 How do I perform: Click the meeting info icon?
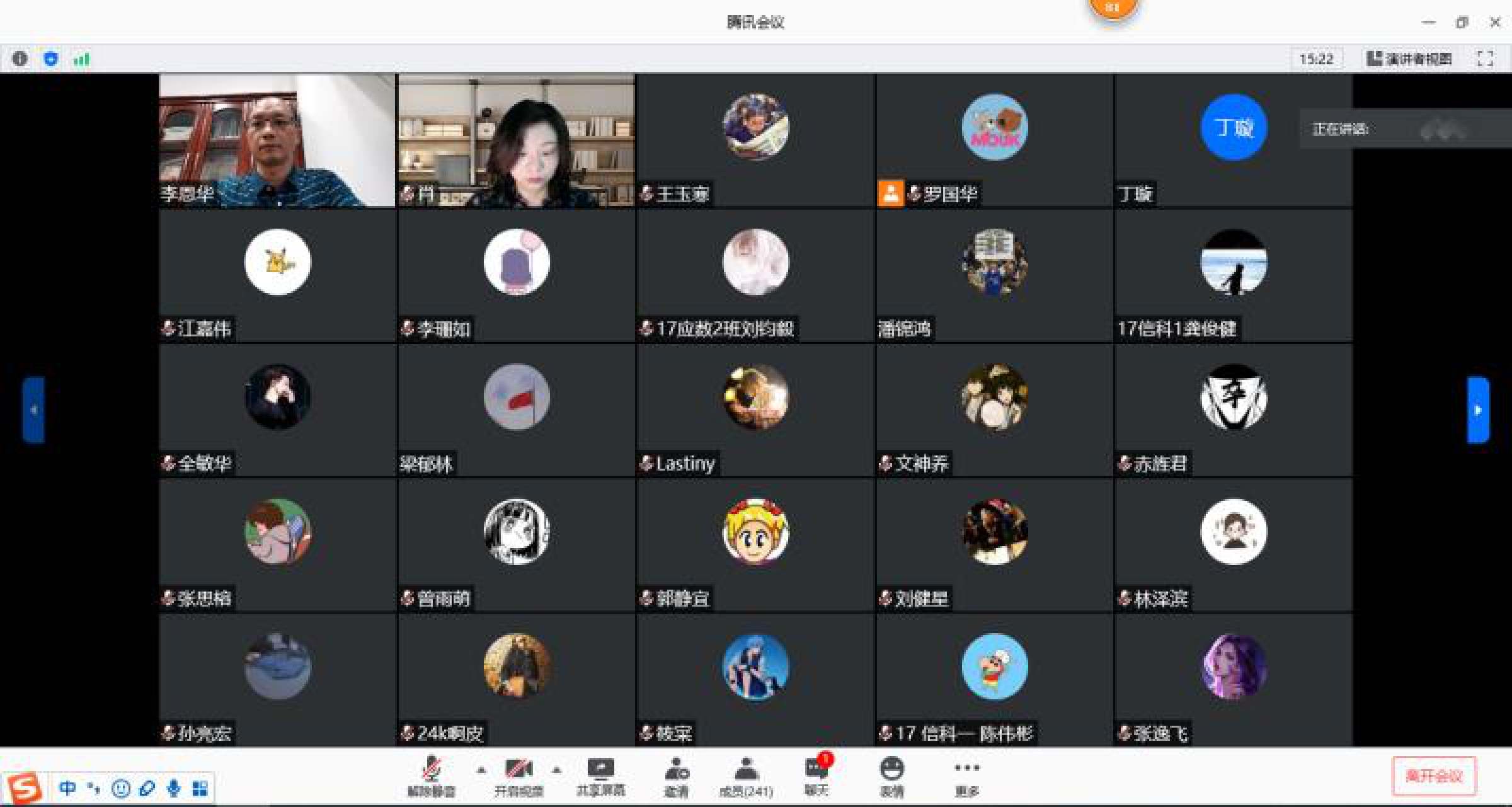tap(20, 59)
